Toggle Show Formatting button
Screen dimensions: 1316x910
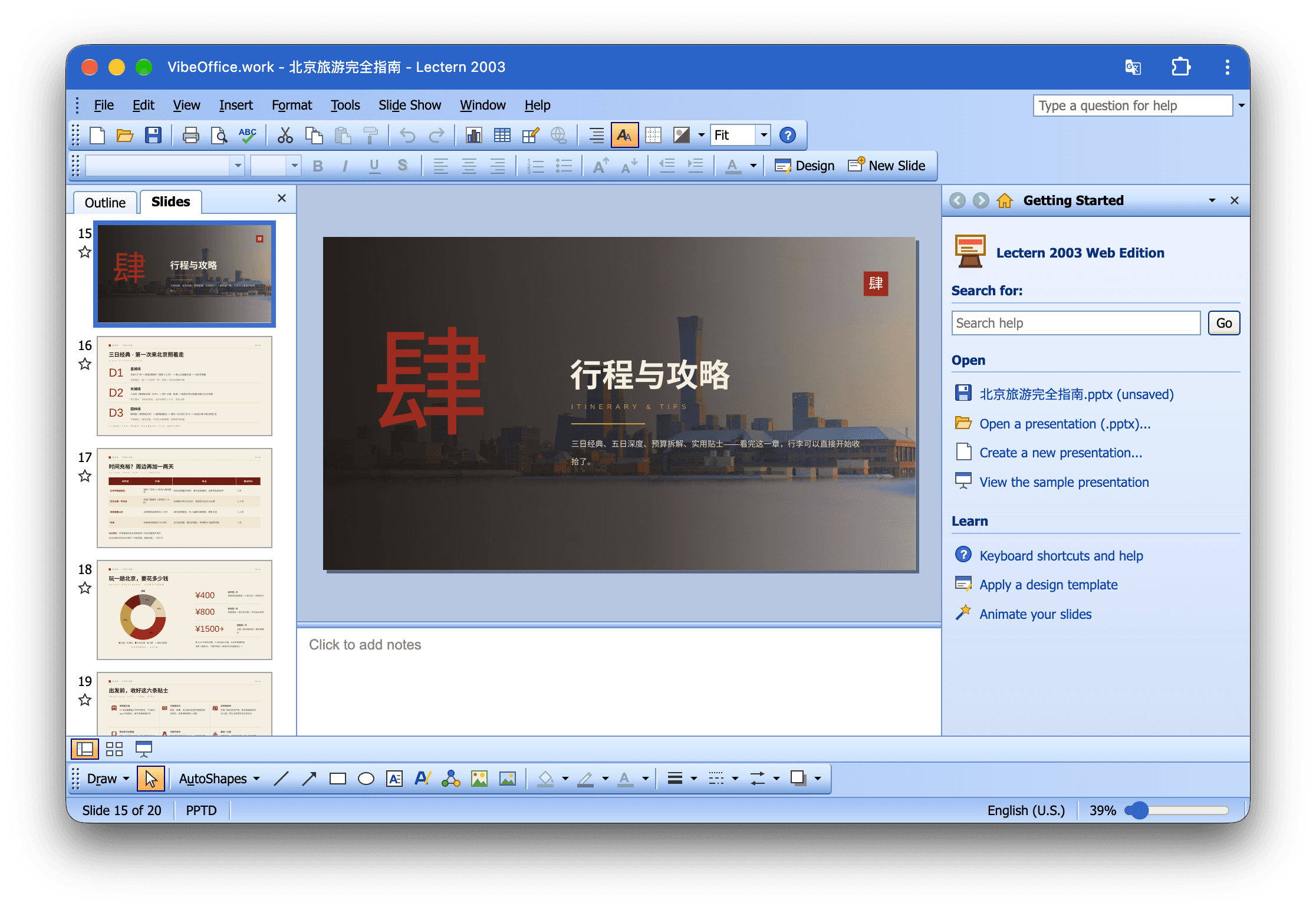tap(624, 136)
